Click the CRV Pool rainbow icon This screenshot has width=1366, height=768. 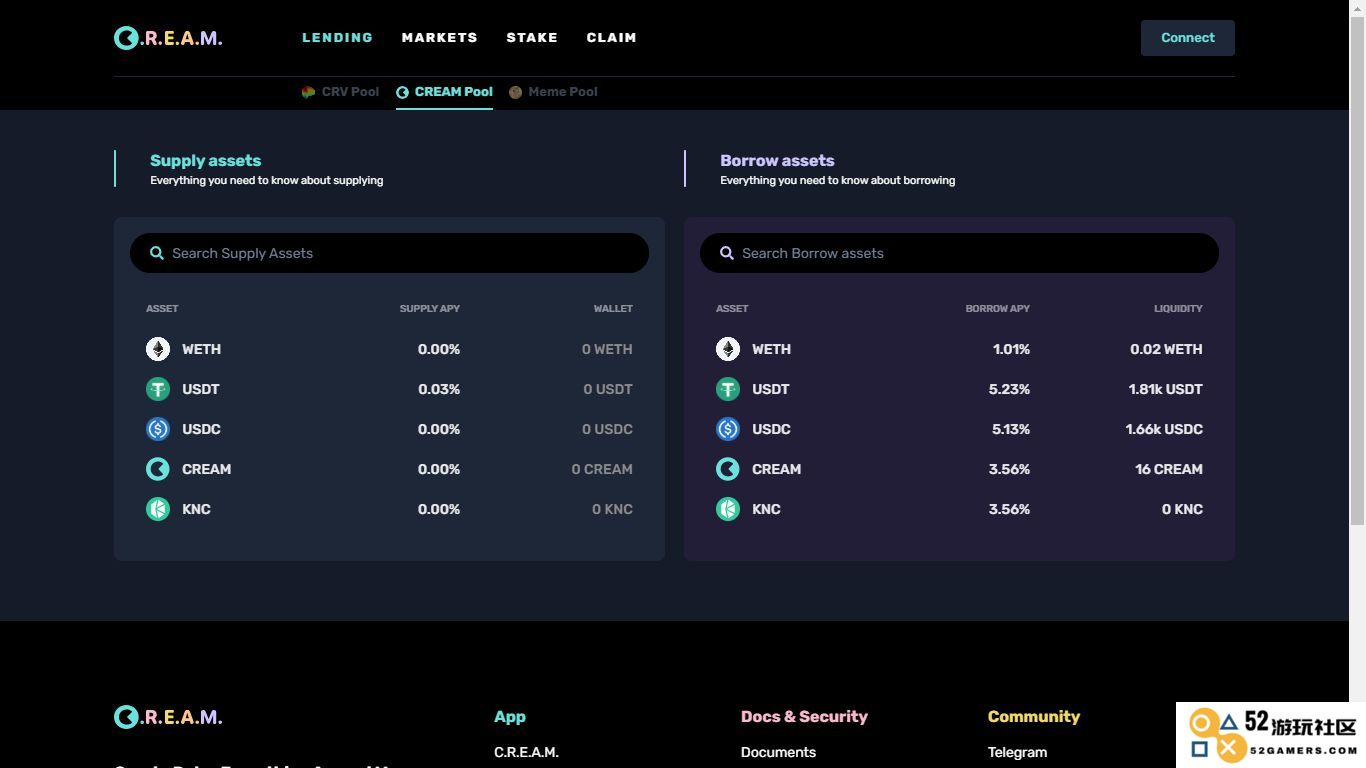[308, 92]
